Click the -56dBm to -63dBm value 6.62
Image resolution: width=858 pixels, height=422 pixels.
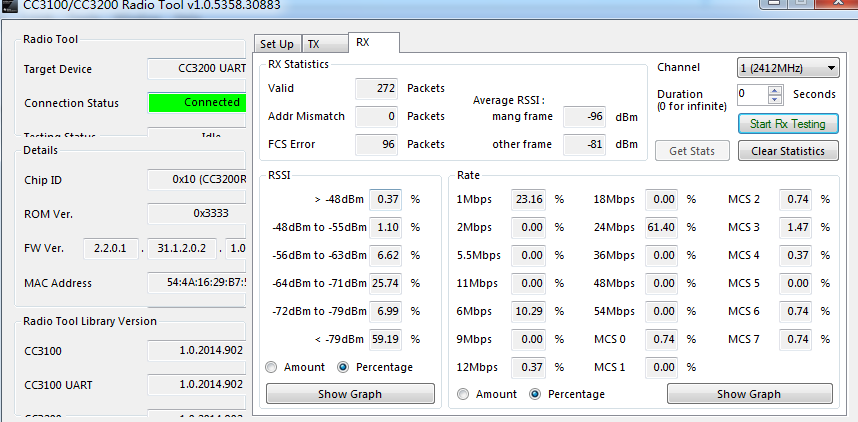[x=385, y=256]
